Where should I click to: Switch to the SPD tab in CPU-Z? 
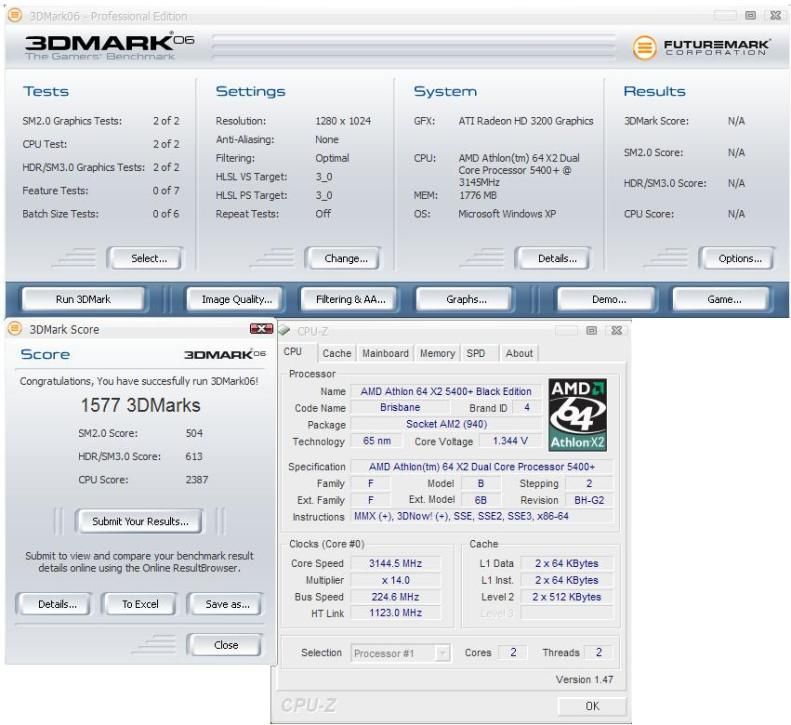pos(476,353)
